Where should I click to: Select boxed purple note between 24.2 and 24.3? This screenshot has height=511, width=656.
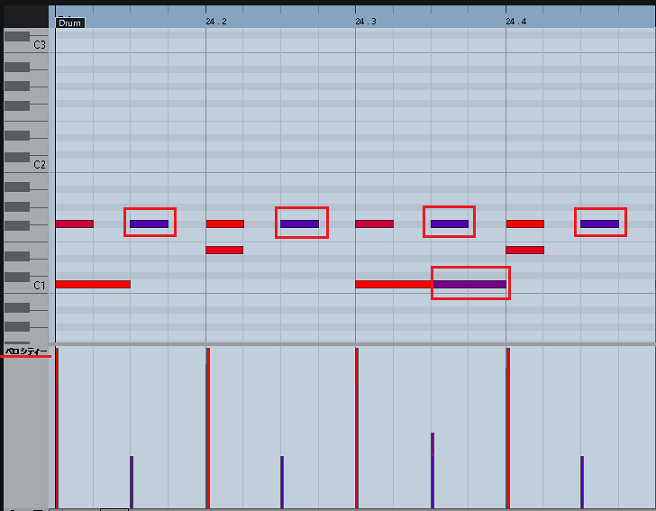[x=299, y=223]
